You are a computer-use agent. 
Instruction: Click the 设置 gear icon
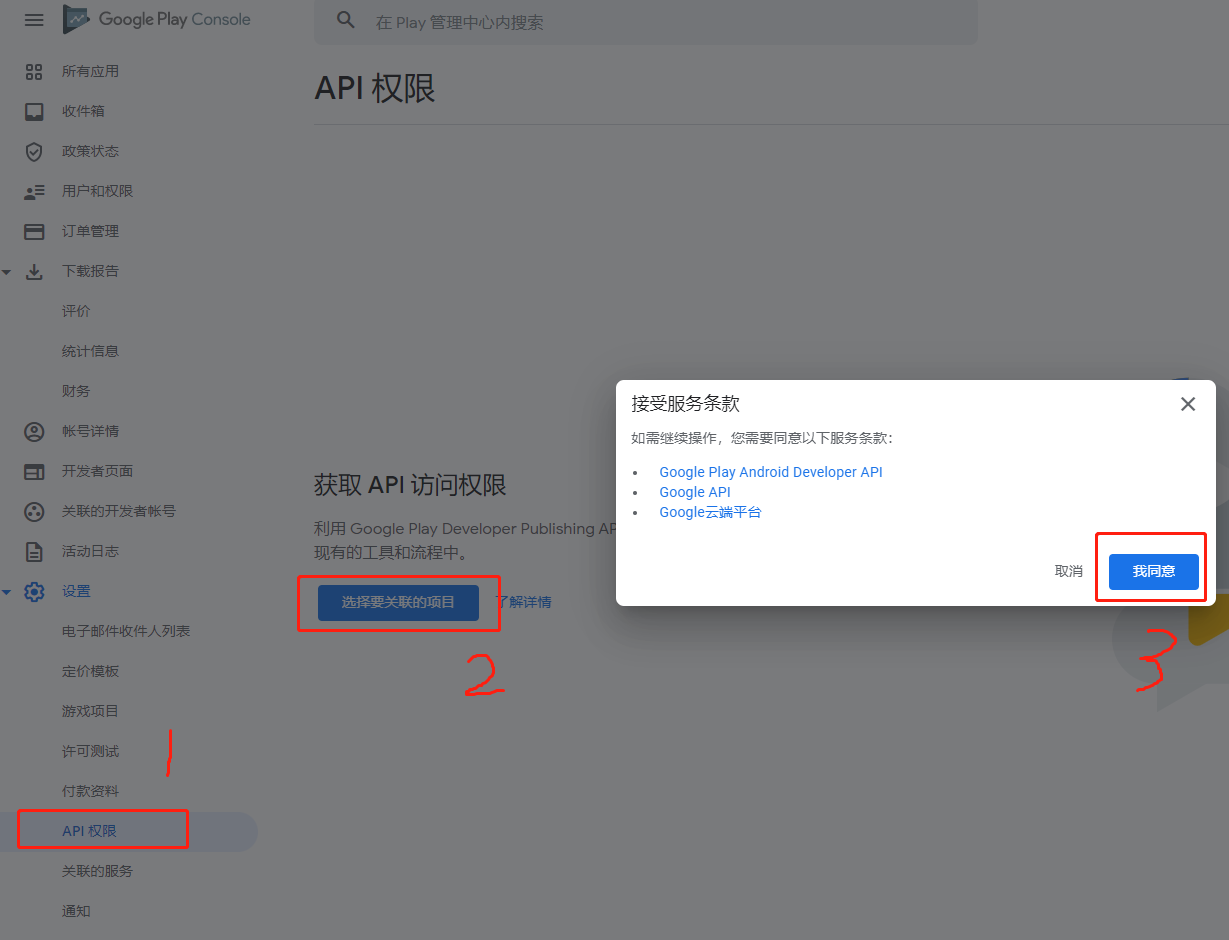34,591
